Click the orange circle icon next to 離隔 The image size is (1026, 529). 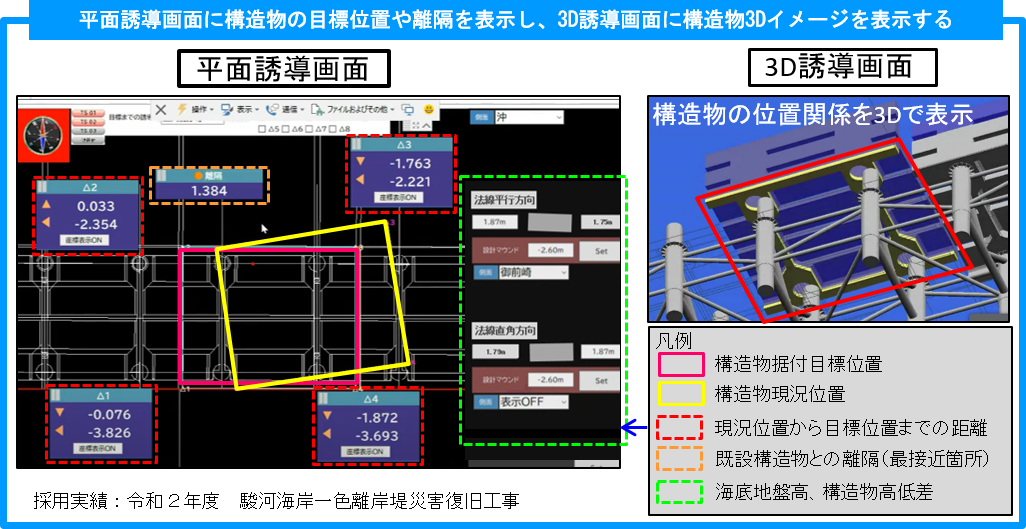pos(198,175)
